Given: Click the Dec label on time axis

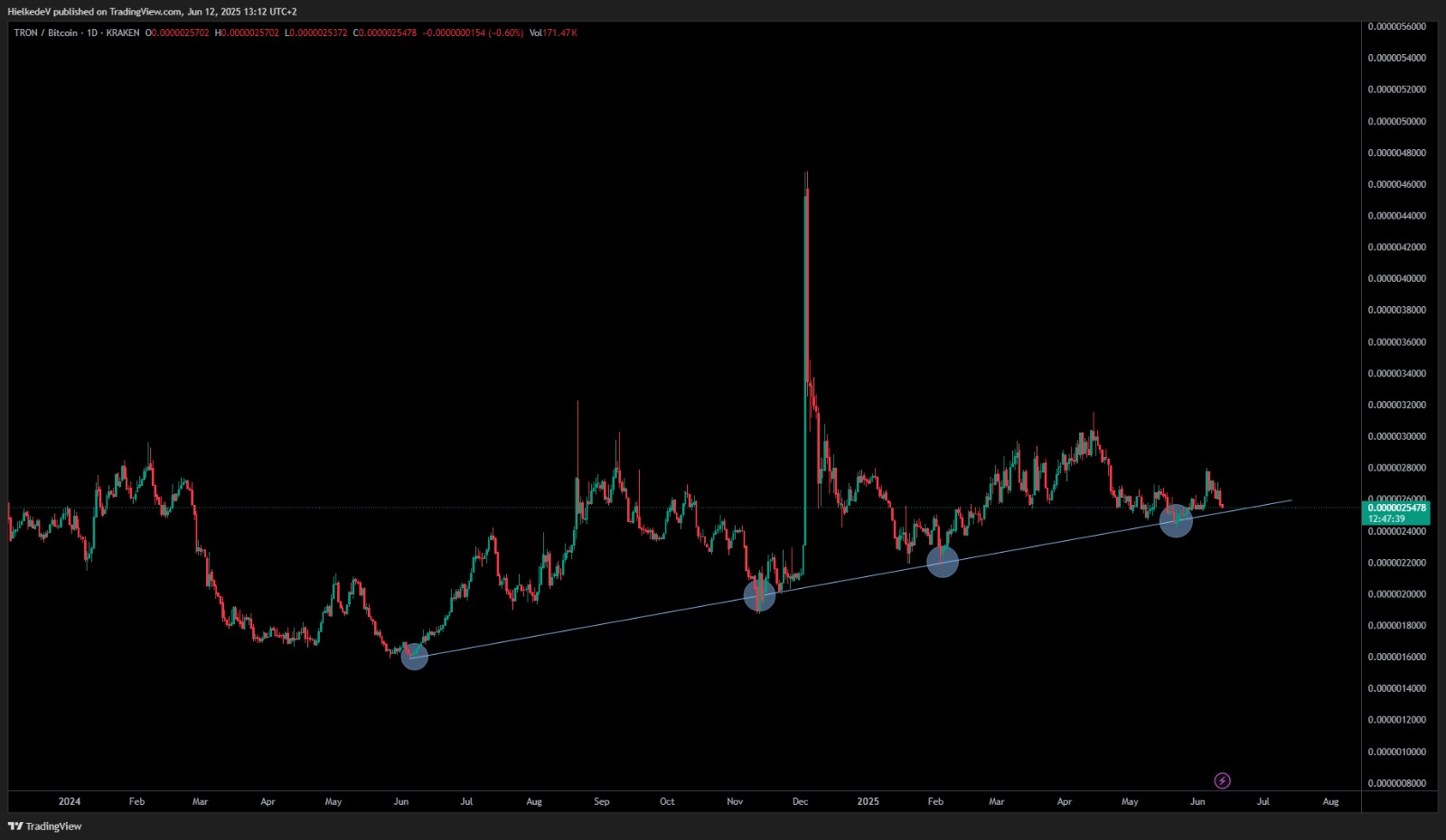Looking at the screenshot, I should tap(800, 801).
